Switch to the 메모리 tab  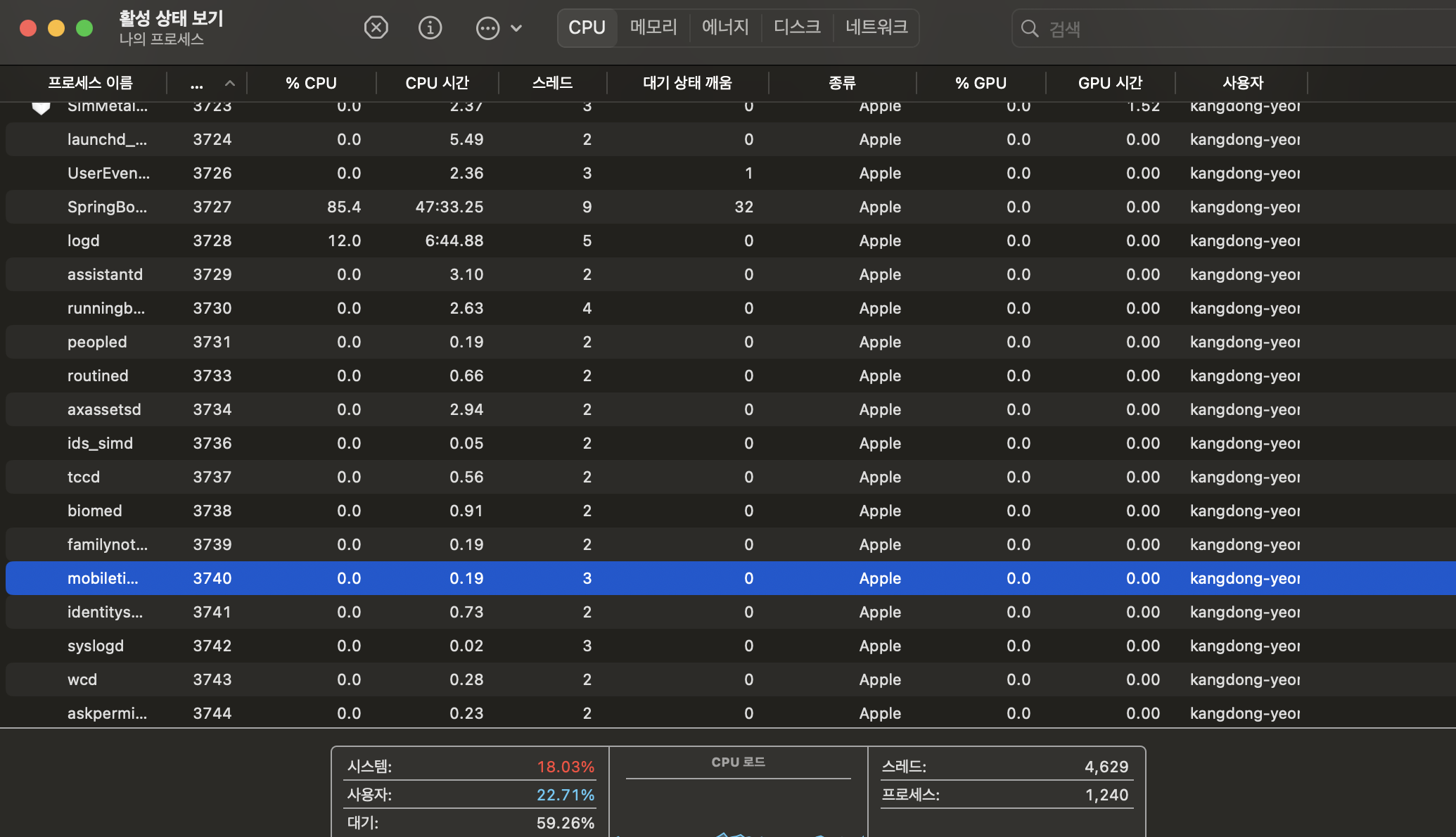click(x=653, y=27)
